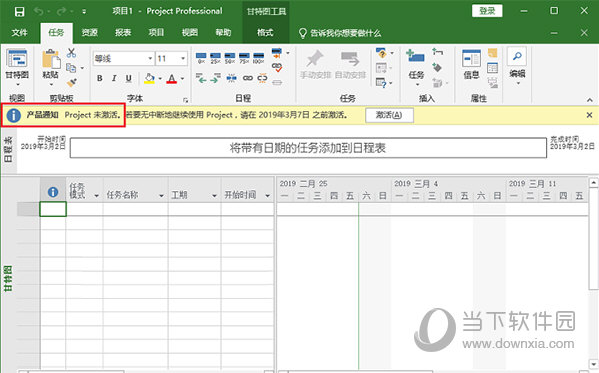Click the Cut scissors icon
The height and width of the screenshot is (373, 599).
[71, 53]
